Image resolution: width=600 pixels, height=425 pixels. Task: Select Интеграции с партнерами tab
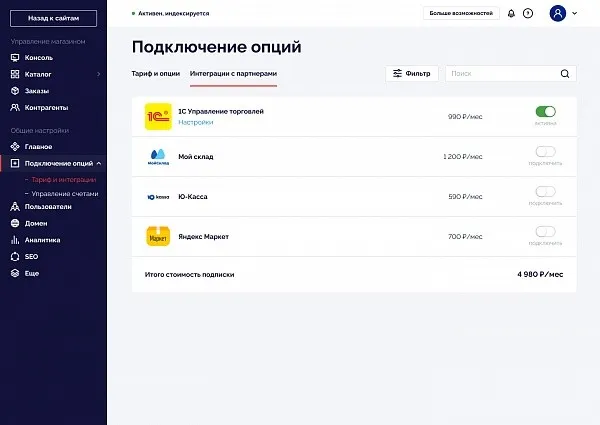coord(233,73)
